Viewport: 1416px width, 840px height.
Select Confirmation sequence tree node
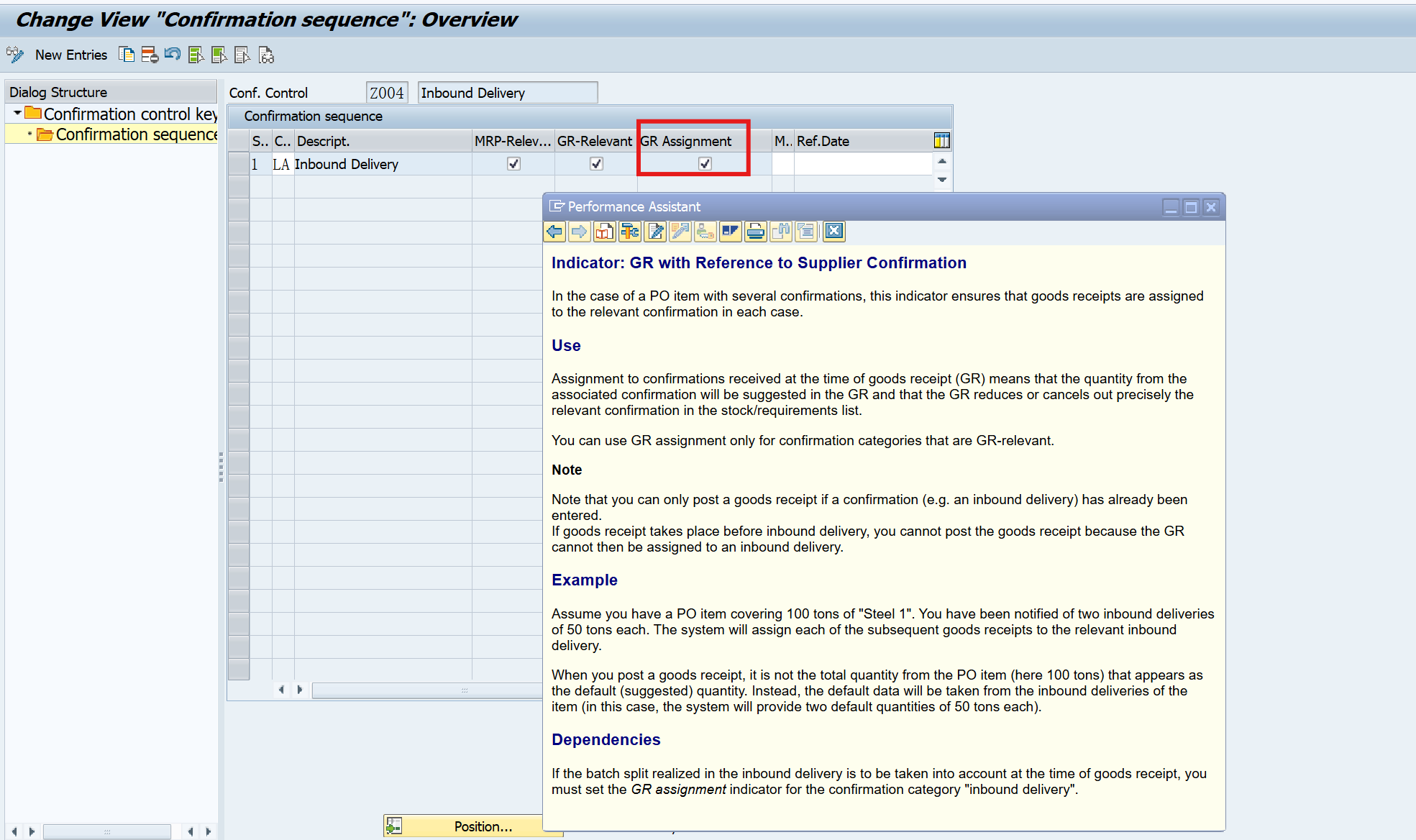(136, 134)
